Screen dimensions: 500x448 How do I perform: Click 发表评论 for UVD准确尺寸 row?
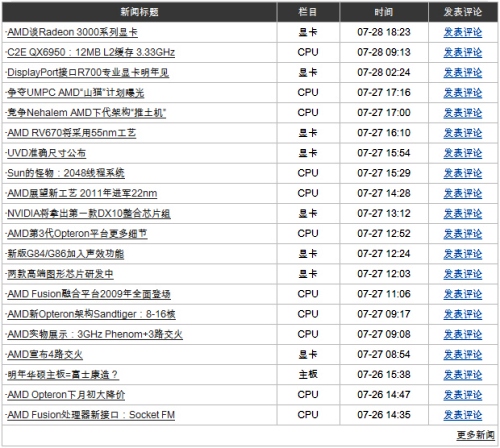pos(463,153)
